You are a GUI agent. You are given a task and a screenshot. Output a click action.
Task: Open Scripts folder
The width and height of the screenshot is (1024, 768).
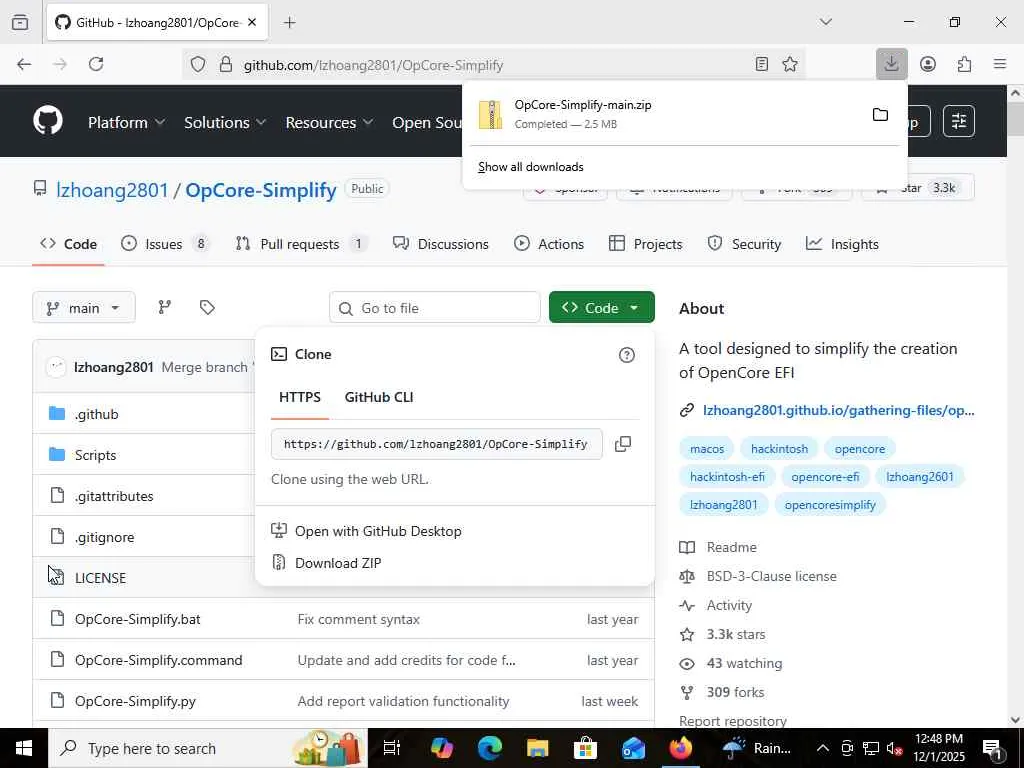coord(95,455)
